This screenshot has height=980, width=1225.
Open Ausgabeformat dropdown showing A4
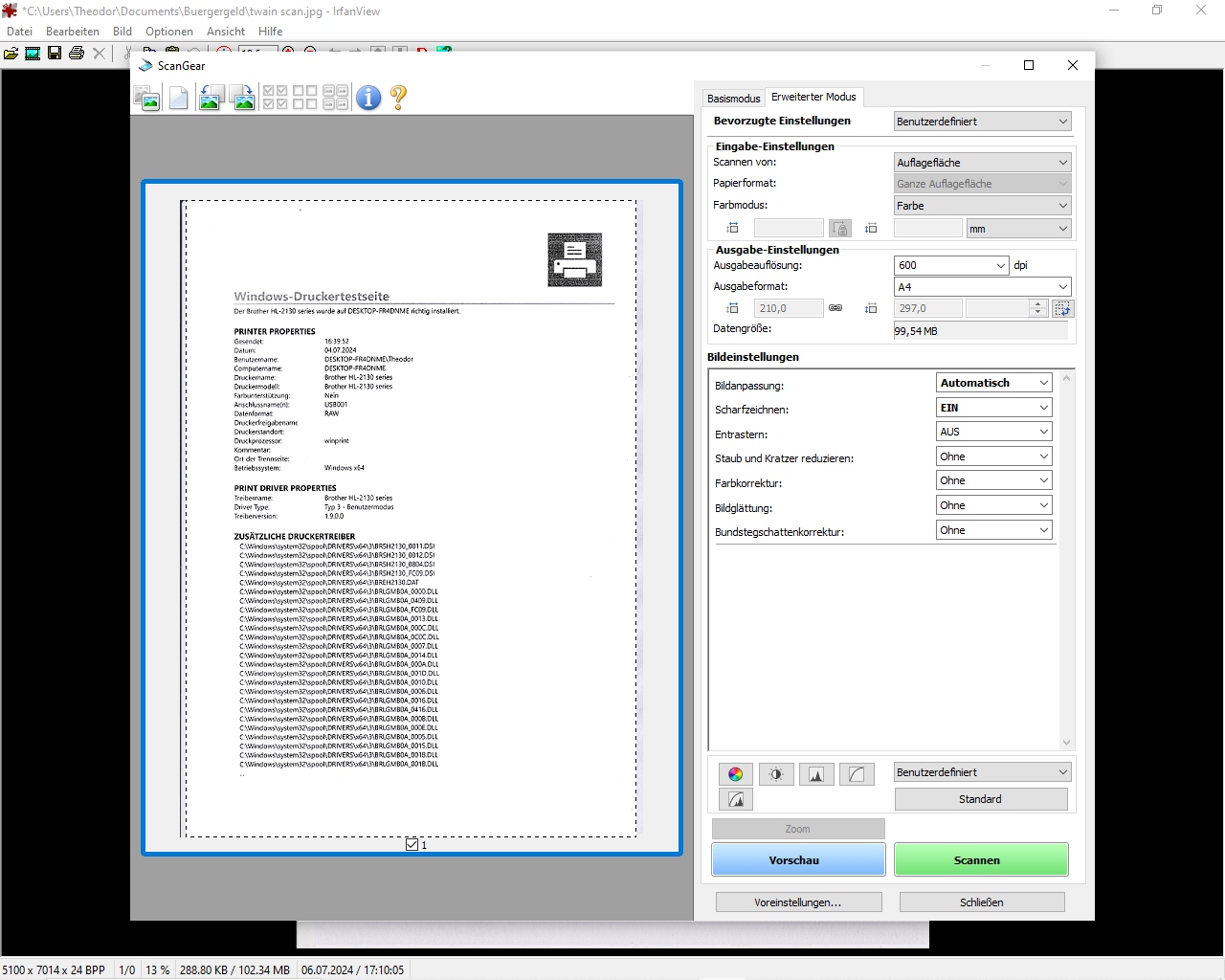(982, 287)
